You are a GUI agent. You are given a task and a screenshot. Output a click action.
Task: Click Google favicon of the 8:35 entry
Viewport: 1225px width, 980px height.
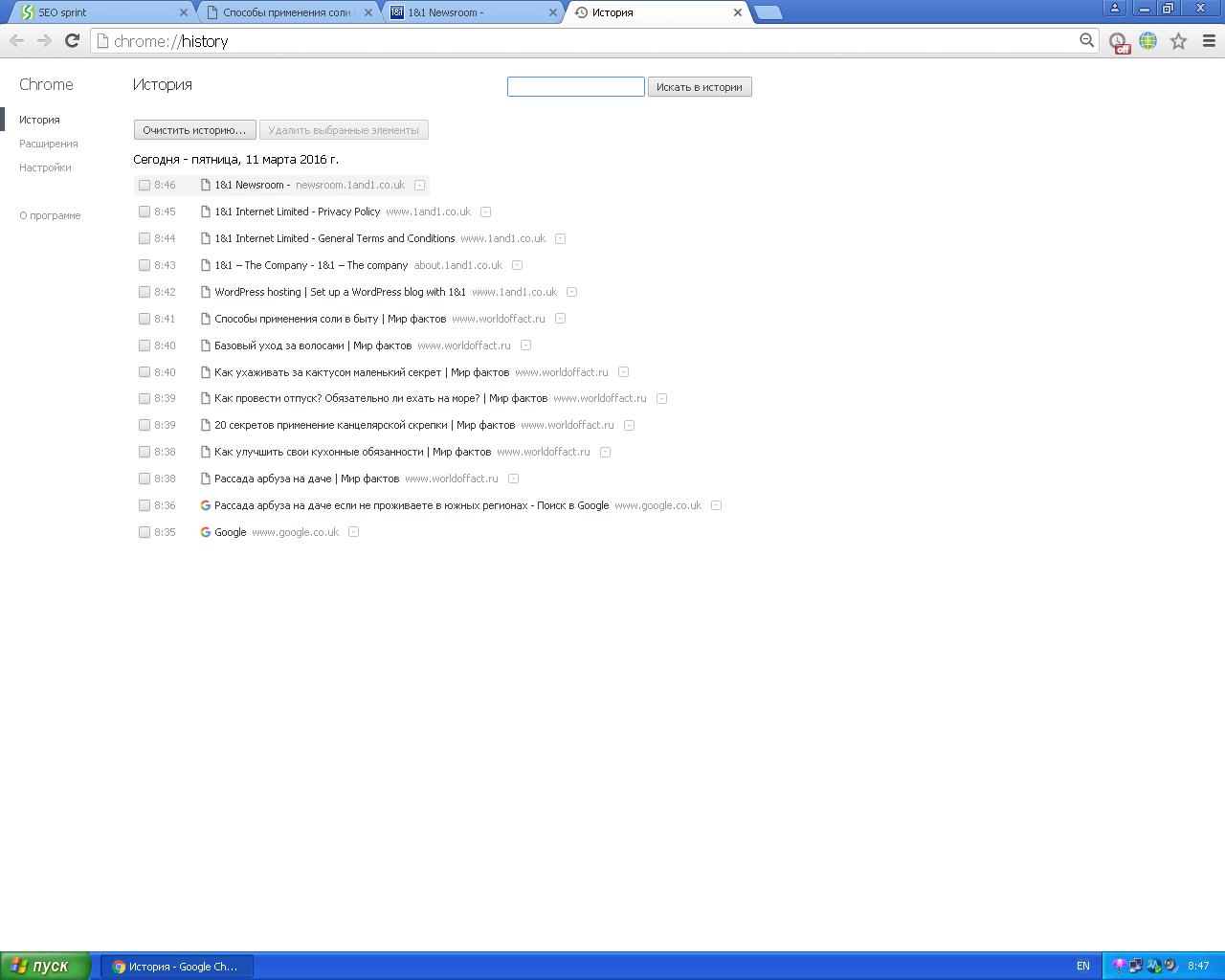(x=205, y=532)
